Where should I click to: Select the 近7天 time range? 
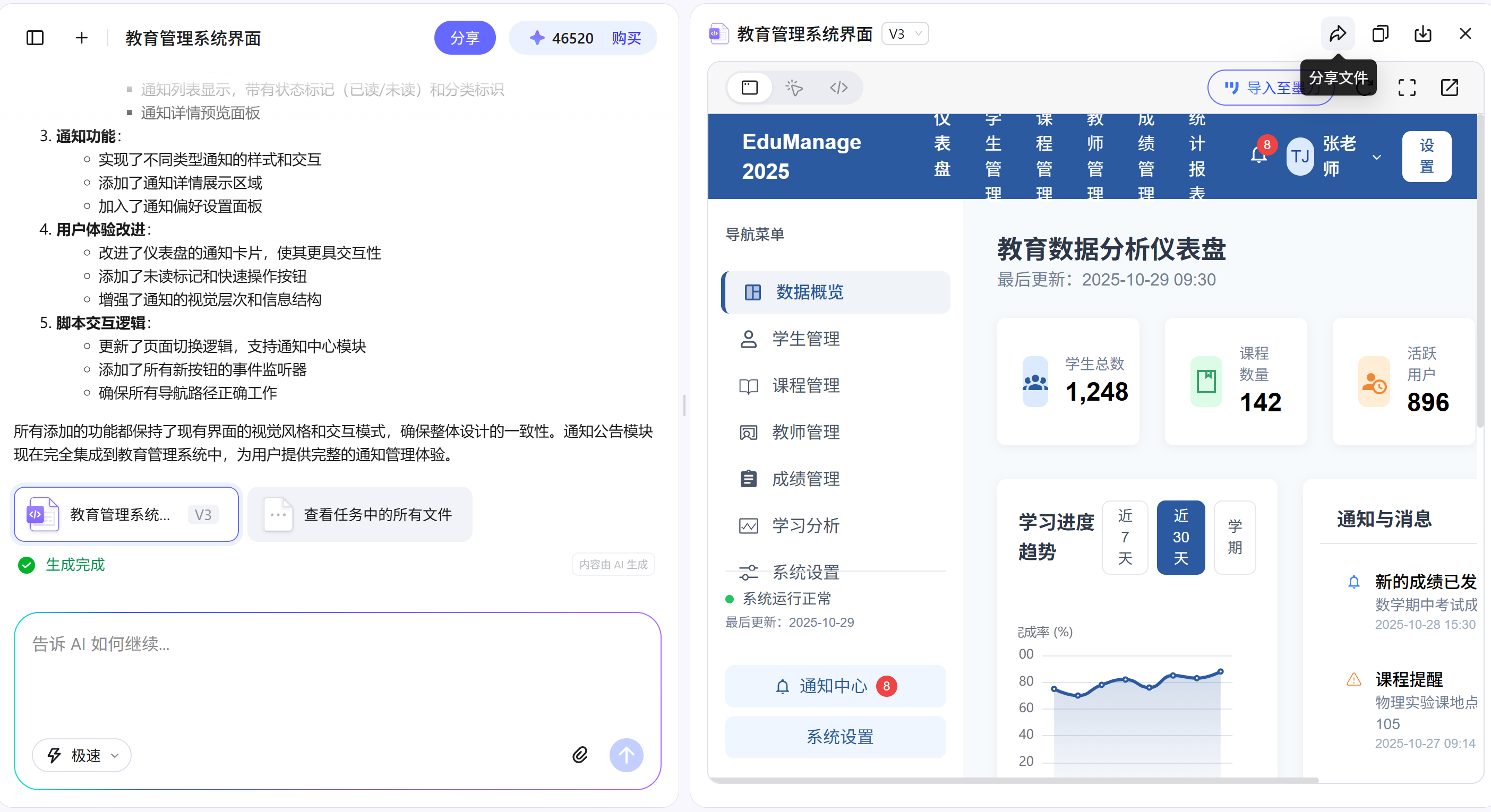[x=1125, y=537]
